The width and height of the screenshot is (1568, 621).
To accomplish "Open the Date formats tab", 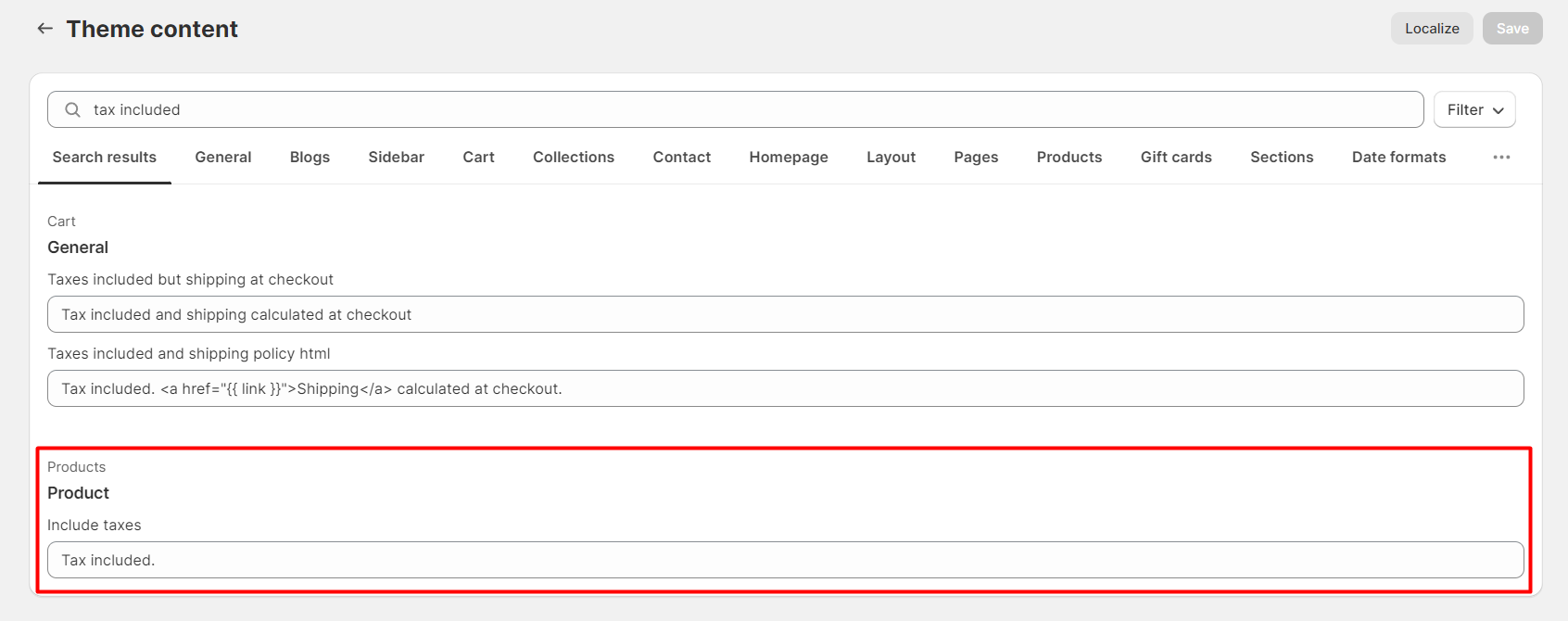I will click(x=1397, y=158).
